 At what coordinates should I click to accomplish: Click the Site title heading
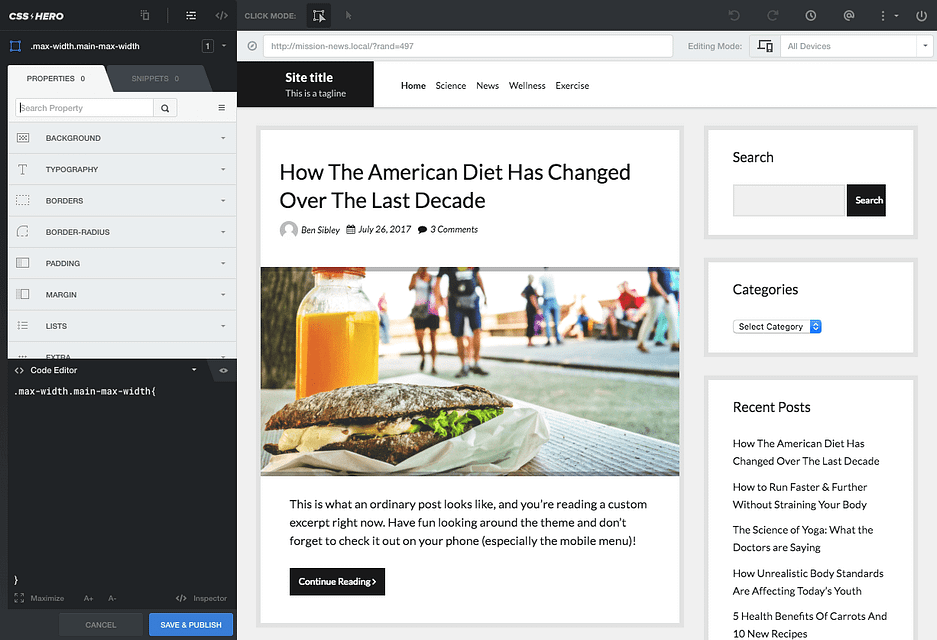(x=309, y=78)
